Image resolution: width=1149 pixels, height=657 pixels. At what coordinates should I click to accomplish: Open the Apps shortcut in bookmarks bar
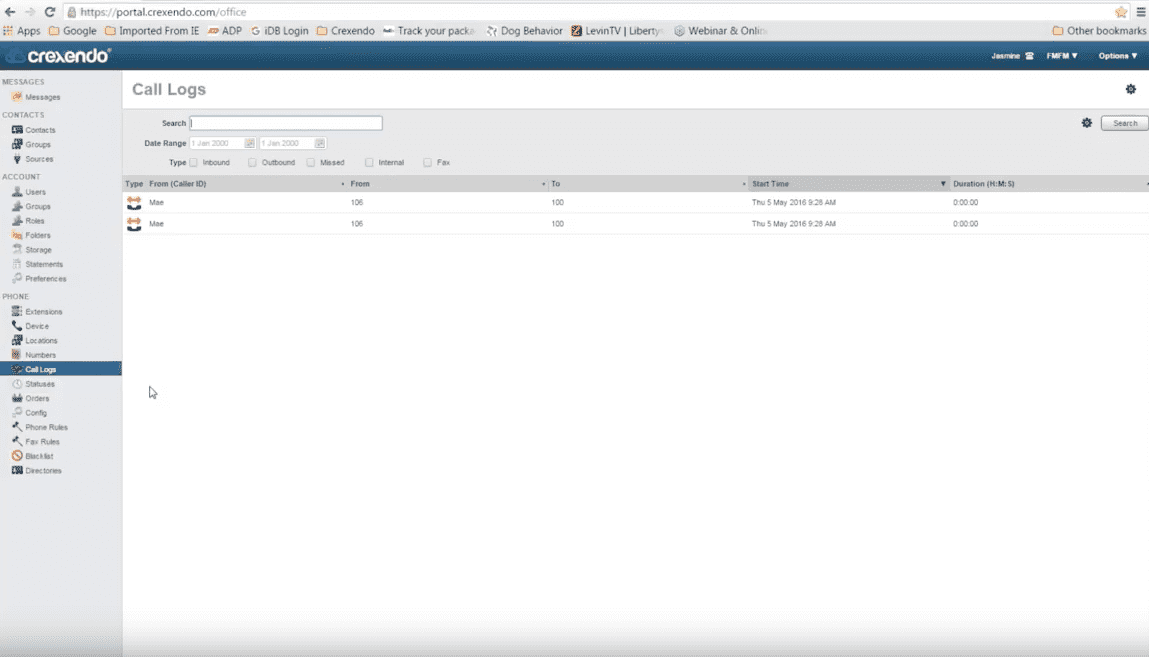click(22, 31)
